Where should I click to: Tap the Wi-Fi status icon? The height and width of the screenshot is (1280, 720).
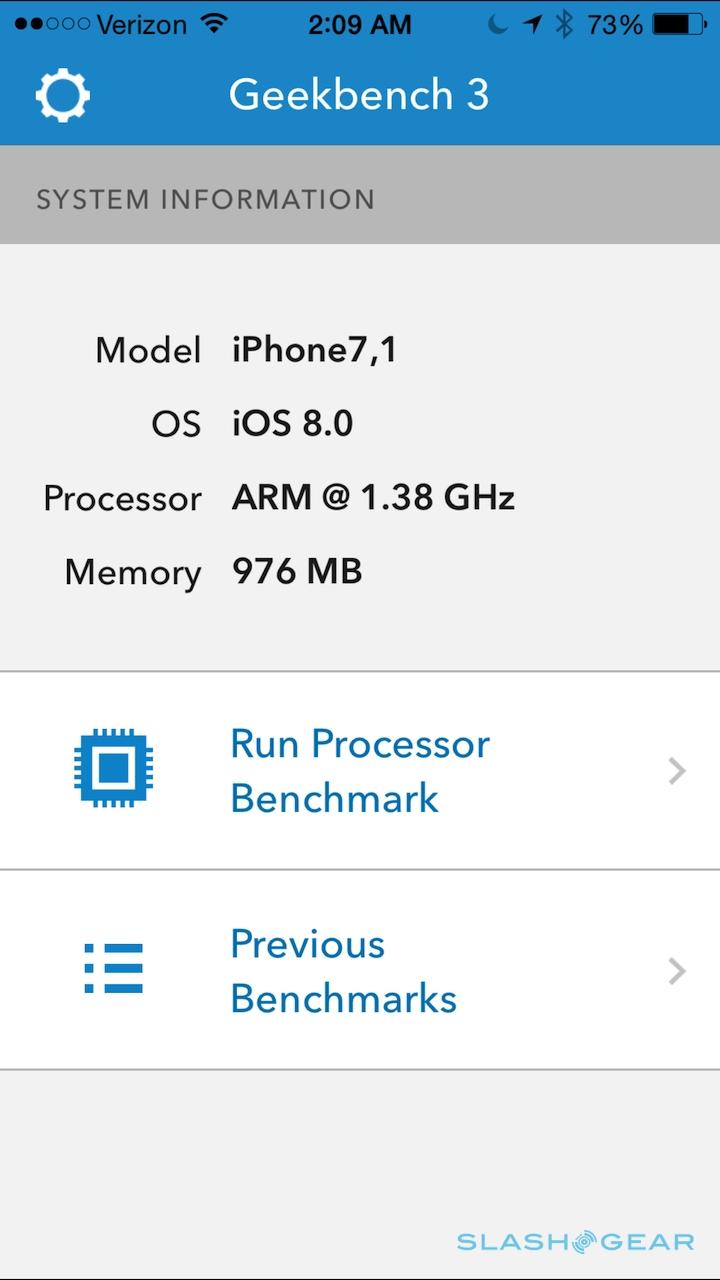point(214,25)
